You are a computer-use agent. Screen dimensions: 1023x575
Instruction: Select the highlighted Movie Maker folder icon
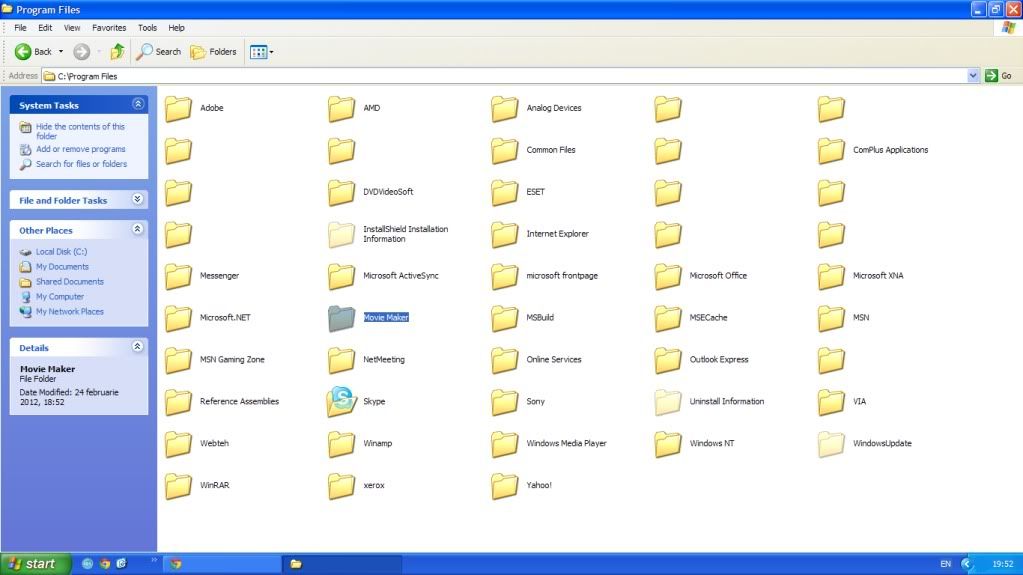pos(341,318)
